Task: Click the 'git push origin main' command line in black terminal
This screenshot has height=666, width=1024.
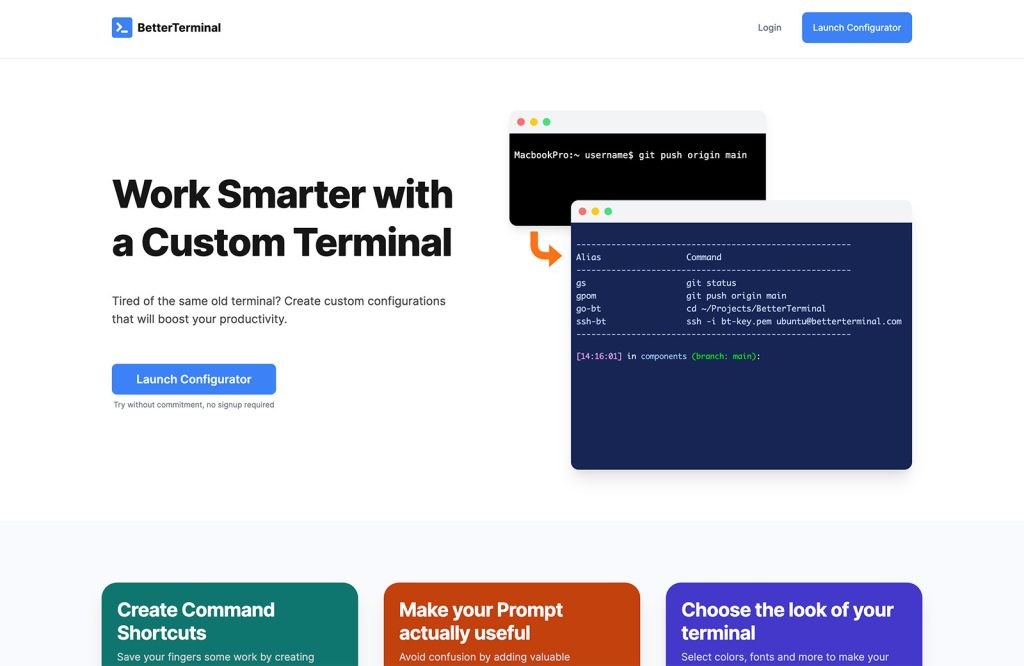Action: pyautogui.click(x=630, y=155)
